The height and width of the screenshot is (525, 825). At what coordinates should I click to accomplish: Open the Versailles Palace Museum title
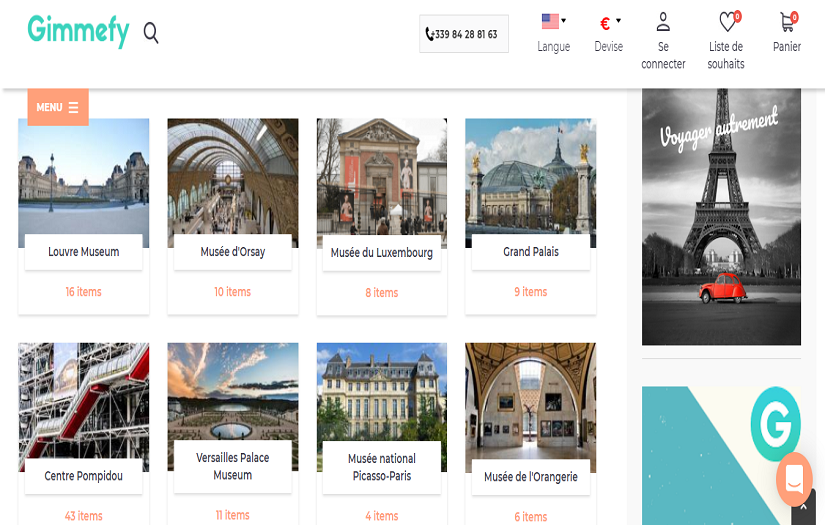[x=233, y=467]
